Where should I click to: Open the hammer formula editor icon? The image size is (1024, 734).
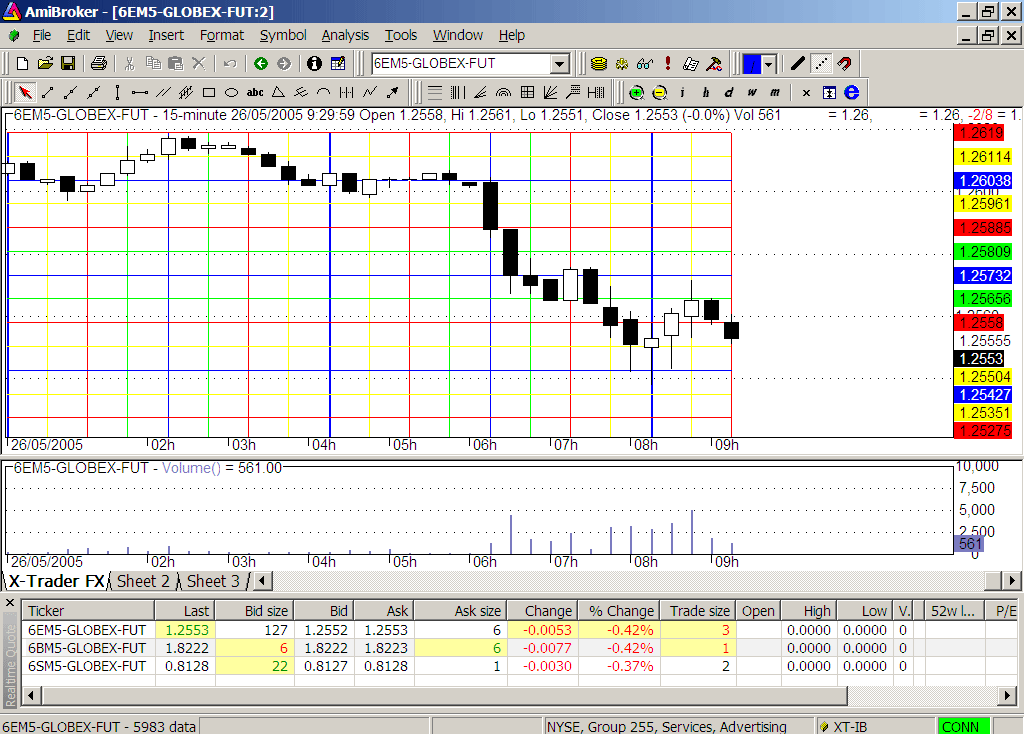pyautogui.click(x=714, y=63)
